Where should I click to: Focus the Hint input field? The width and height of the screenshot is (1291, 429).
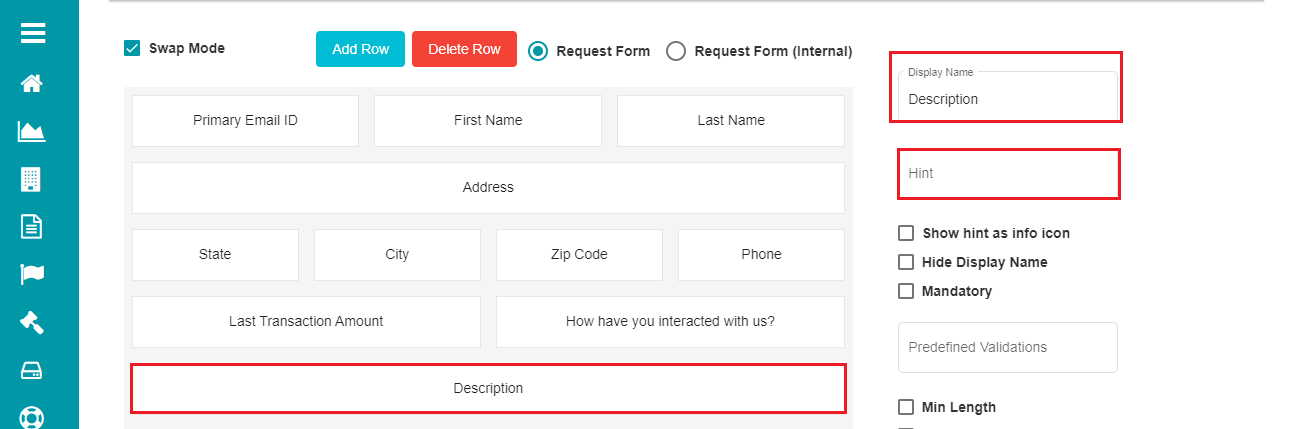coord(1007,173)
